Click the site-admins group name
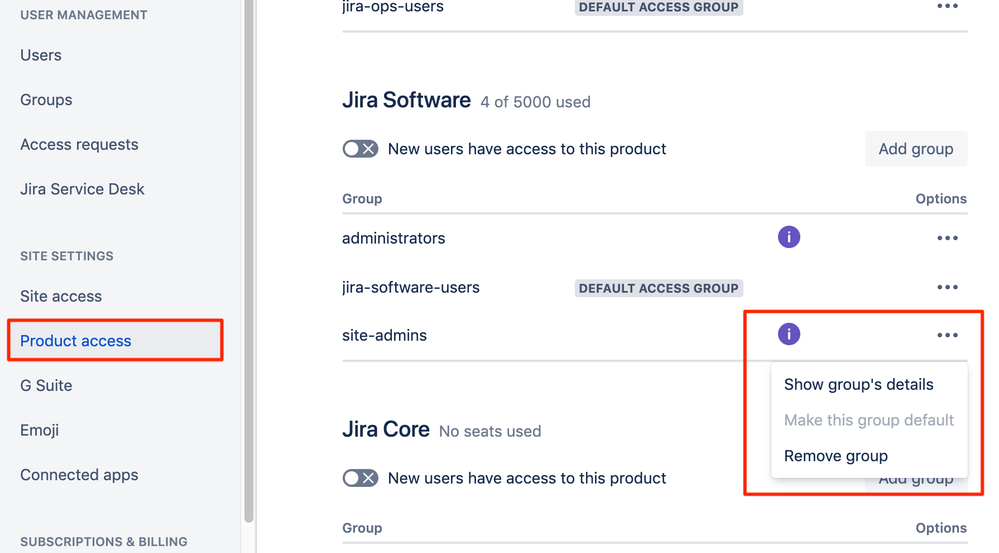 (x=384, y=335)
